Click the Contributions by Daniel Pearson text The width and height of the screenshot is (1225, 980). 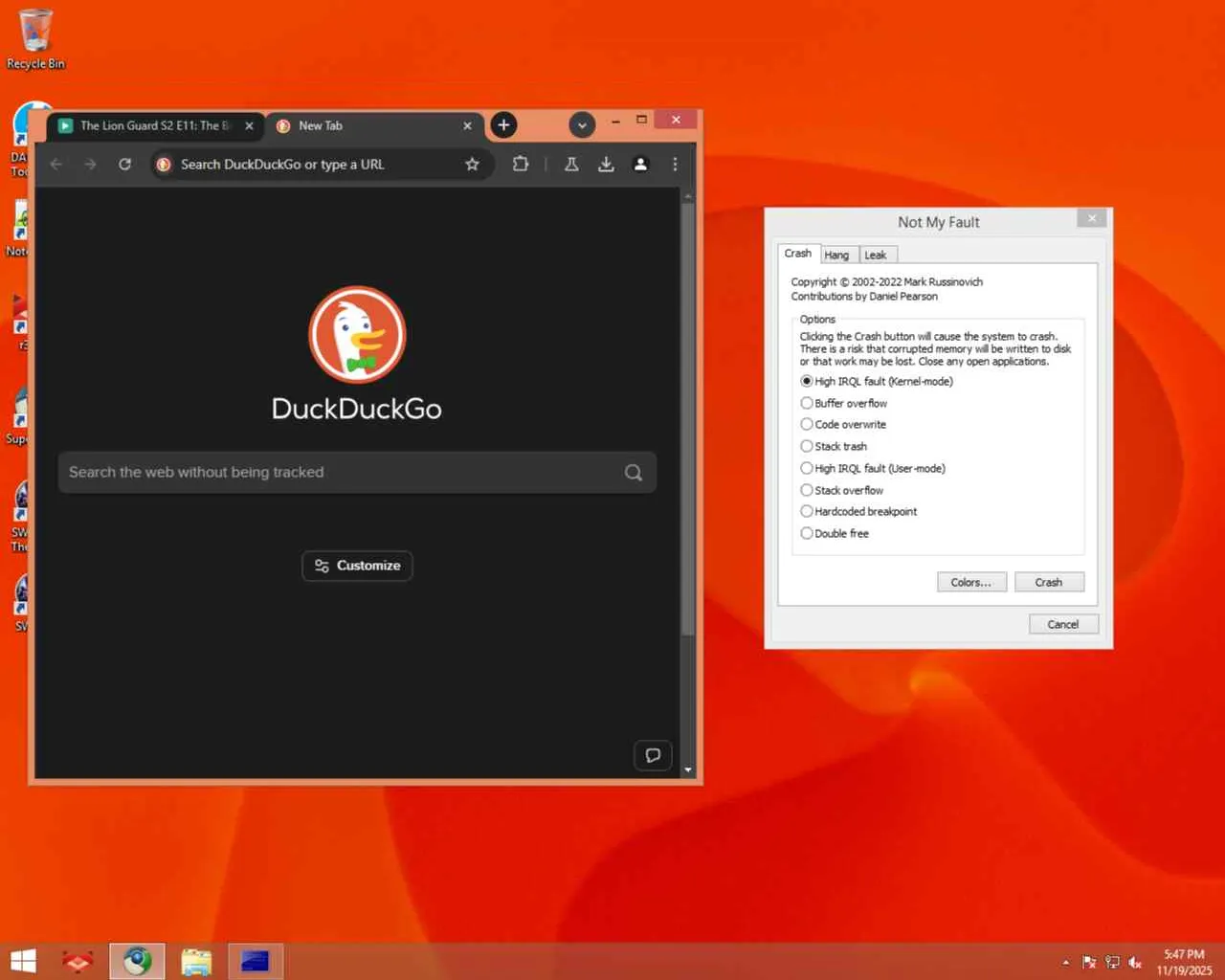pos(864,297)
